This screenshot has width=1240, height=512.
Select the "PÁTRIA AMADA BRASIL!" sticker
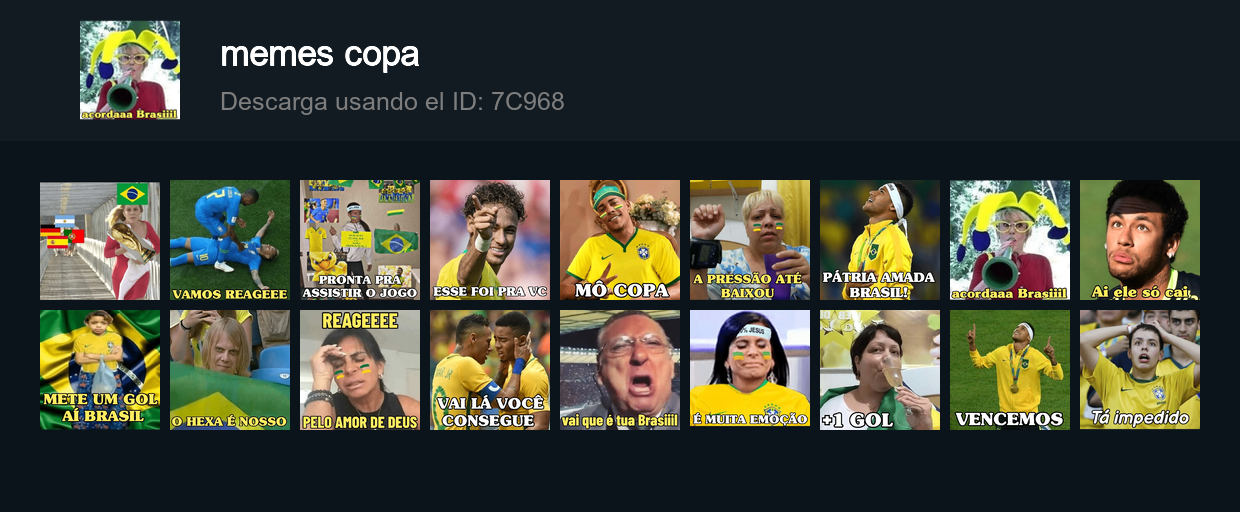tap(880, 240)
